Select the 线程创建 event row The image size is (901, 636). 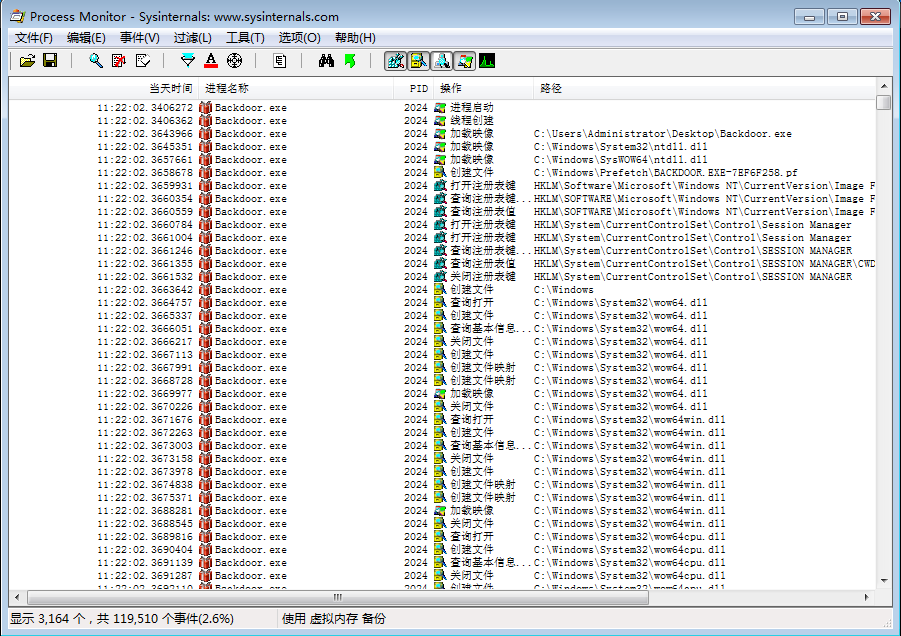(442, 121)
